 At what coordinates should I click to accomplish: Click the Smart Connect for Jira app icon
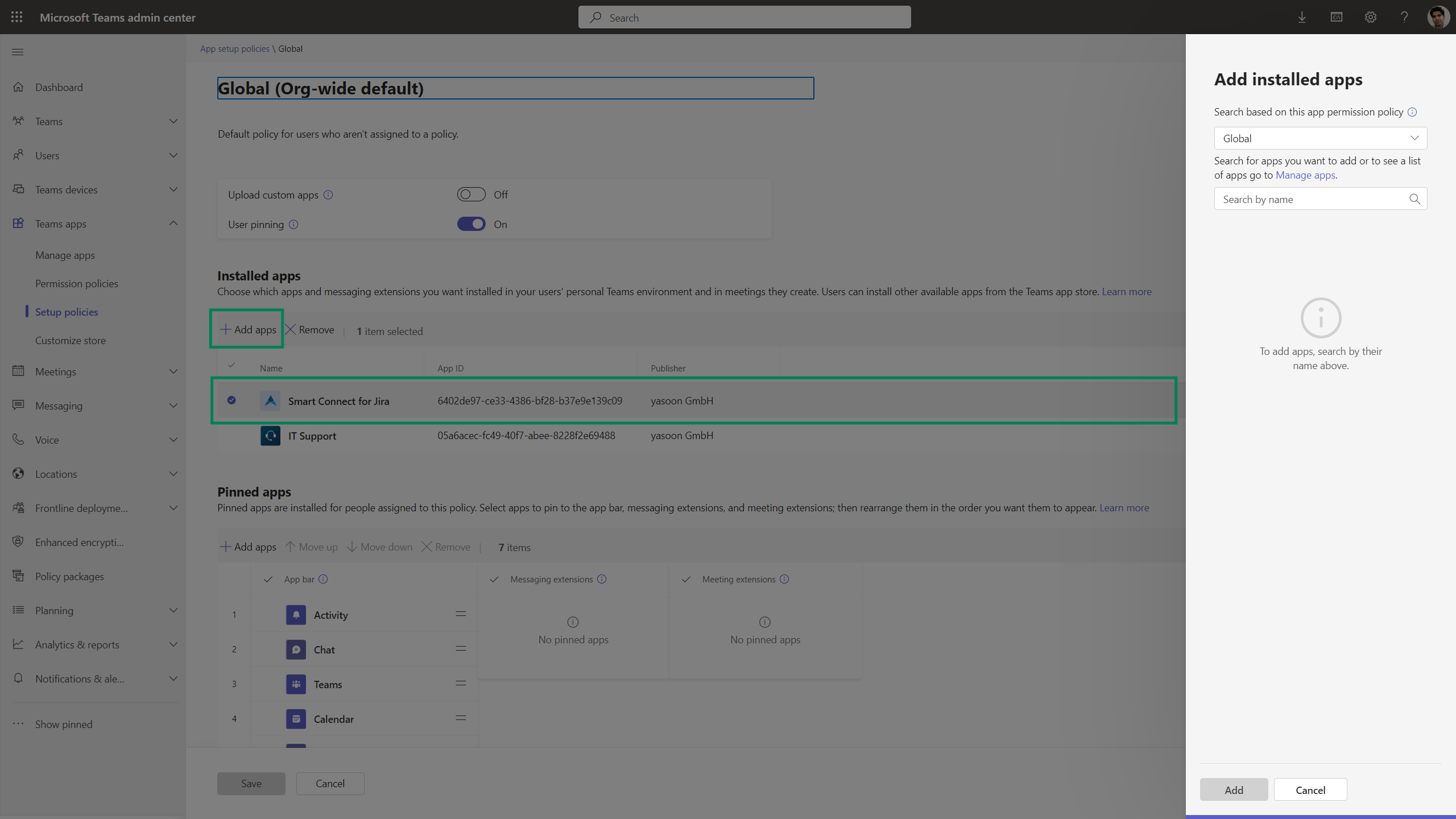pyautogui.click(x=270, y=401)
